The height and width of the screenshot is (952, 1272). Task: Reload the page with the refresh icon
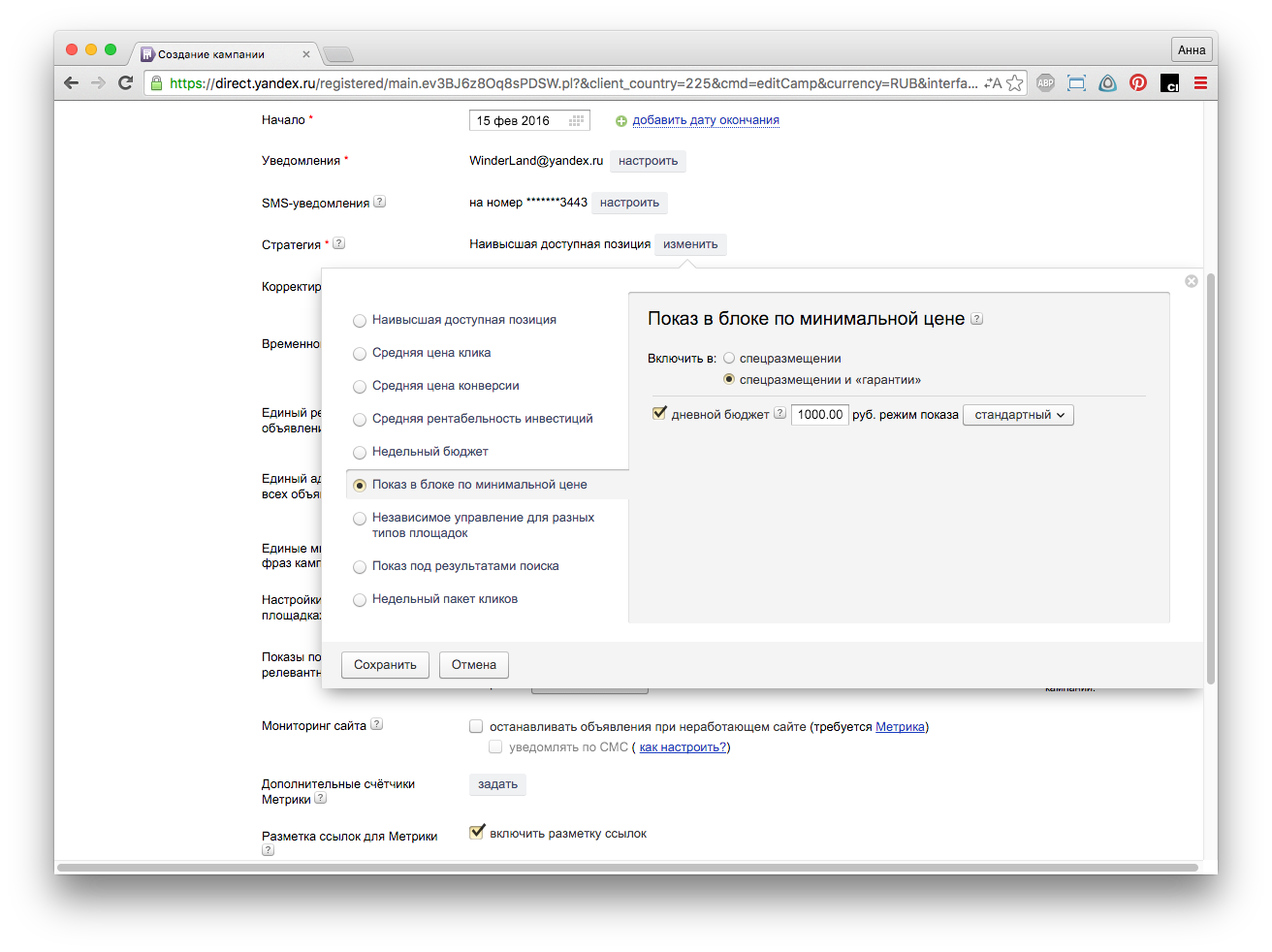[125, 83]
